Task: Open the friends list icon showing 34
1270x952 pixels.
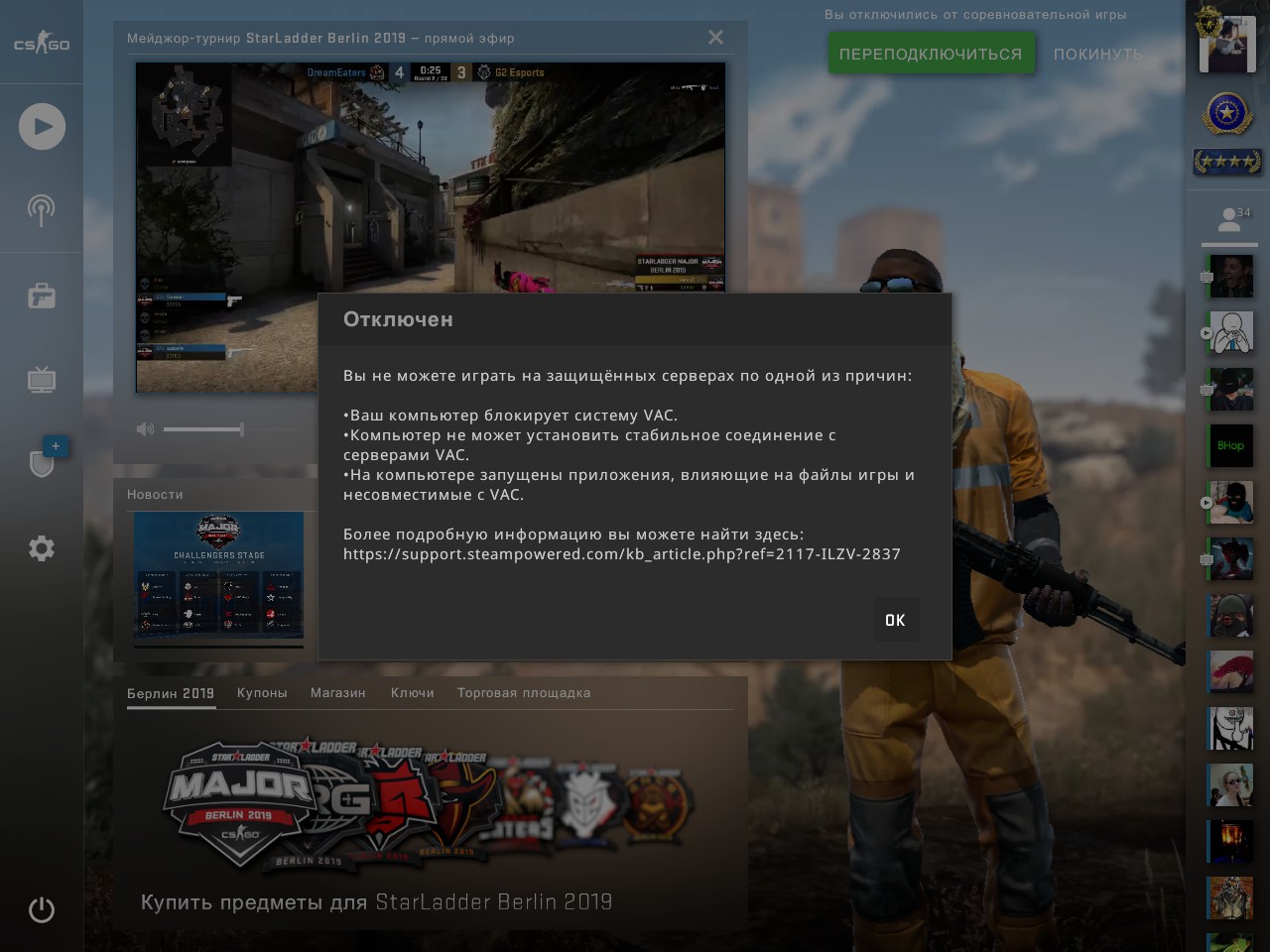Action: point(1230,219)
